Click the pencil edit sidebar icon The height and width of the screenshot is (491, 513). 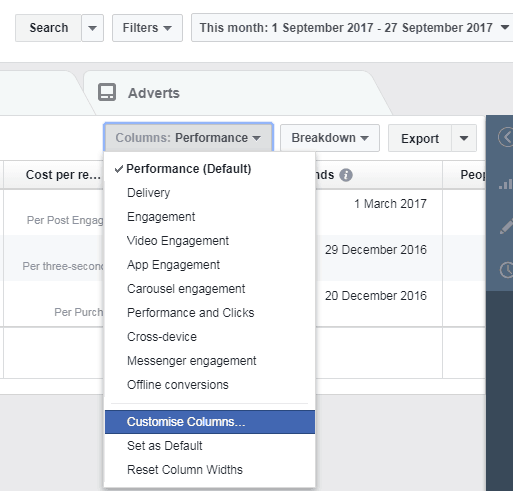point(506,226)
